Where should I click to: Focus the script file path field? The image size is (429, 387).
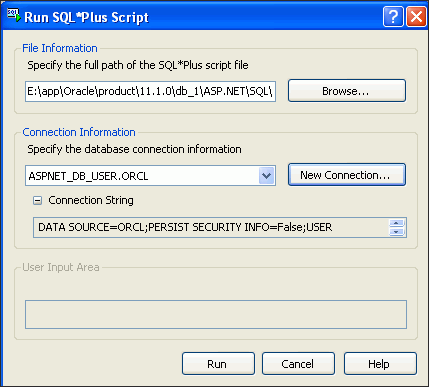(150, 91)
